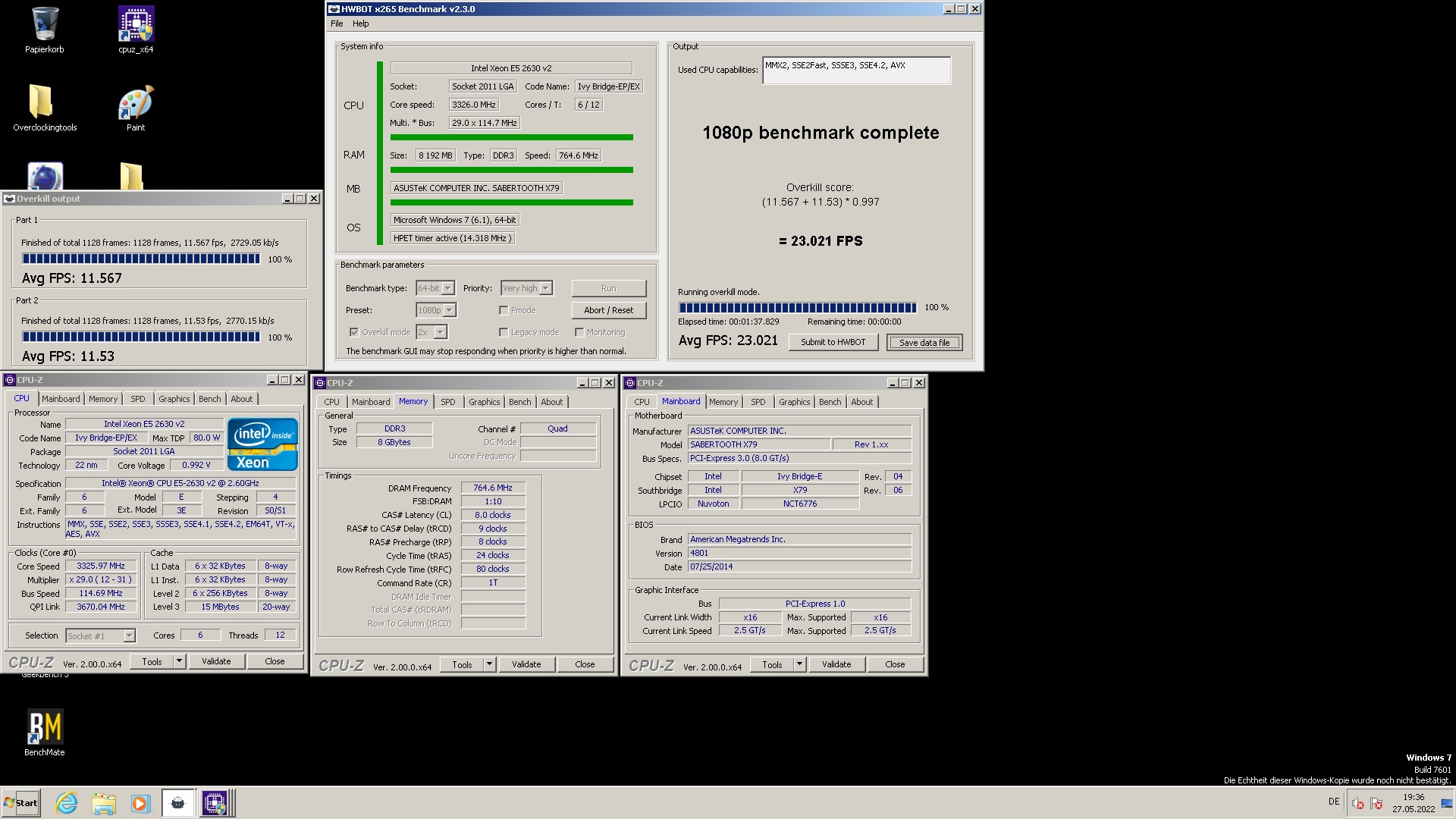The image size is (1456, 819).
Task: Click the CPU-Z CPU window title icon
Action: click(10, 380)
